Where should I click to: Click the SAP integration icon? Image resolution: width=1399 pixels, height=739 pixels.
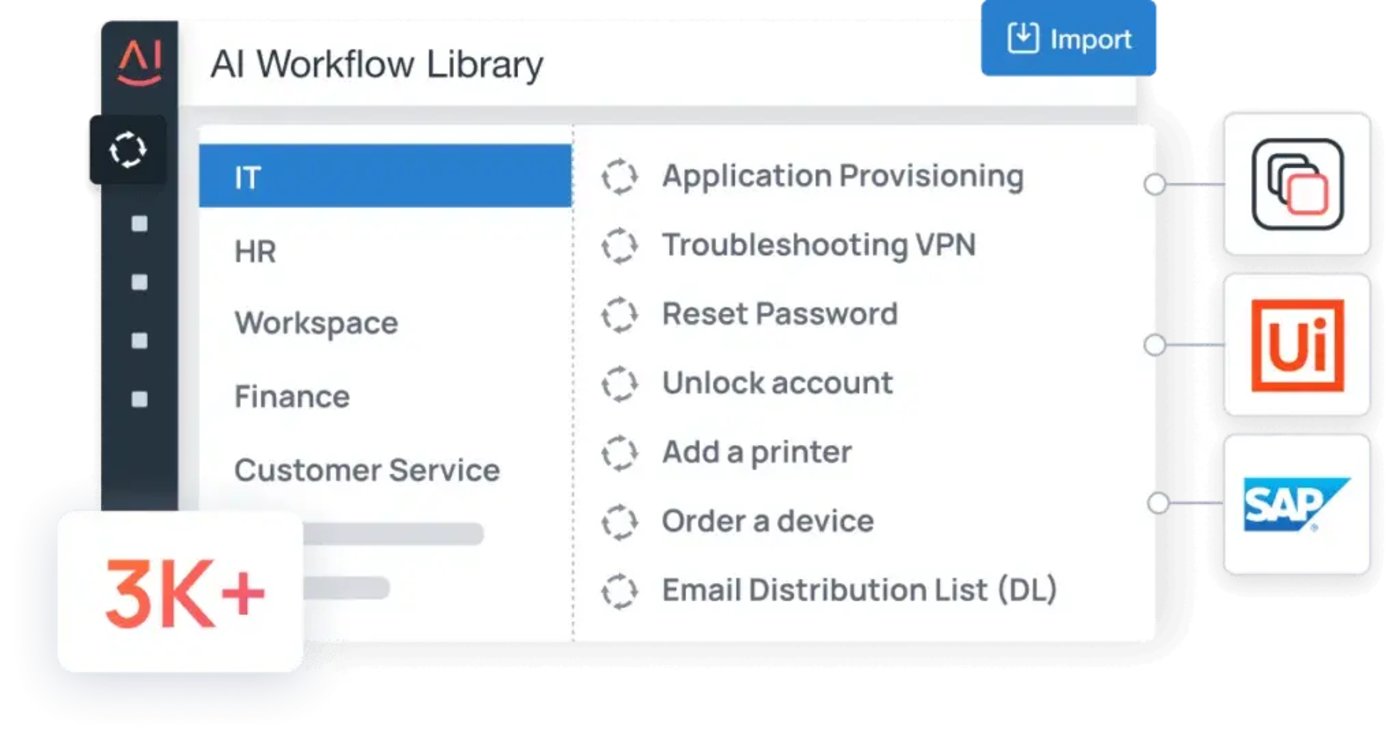[x=1297, y=504]
